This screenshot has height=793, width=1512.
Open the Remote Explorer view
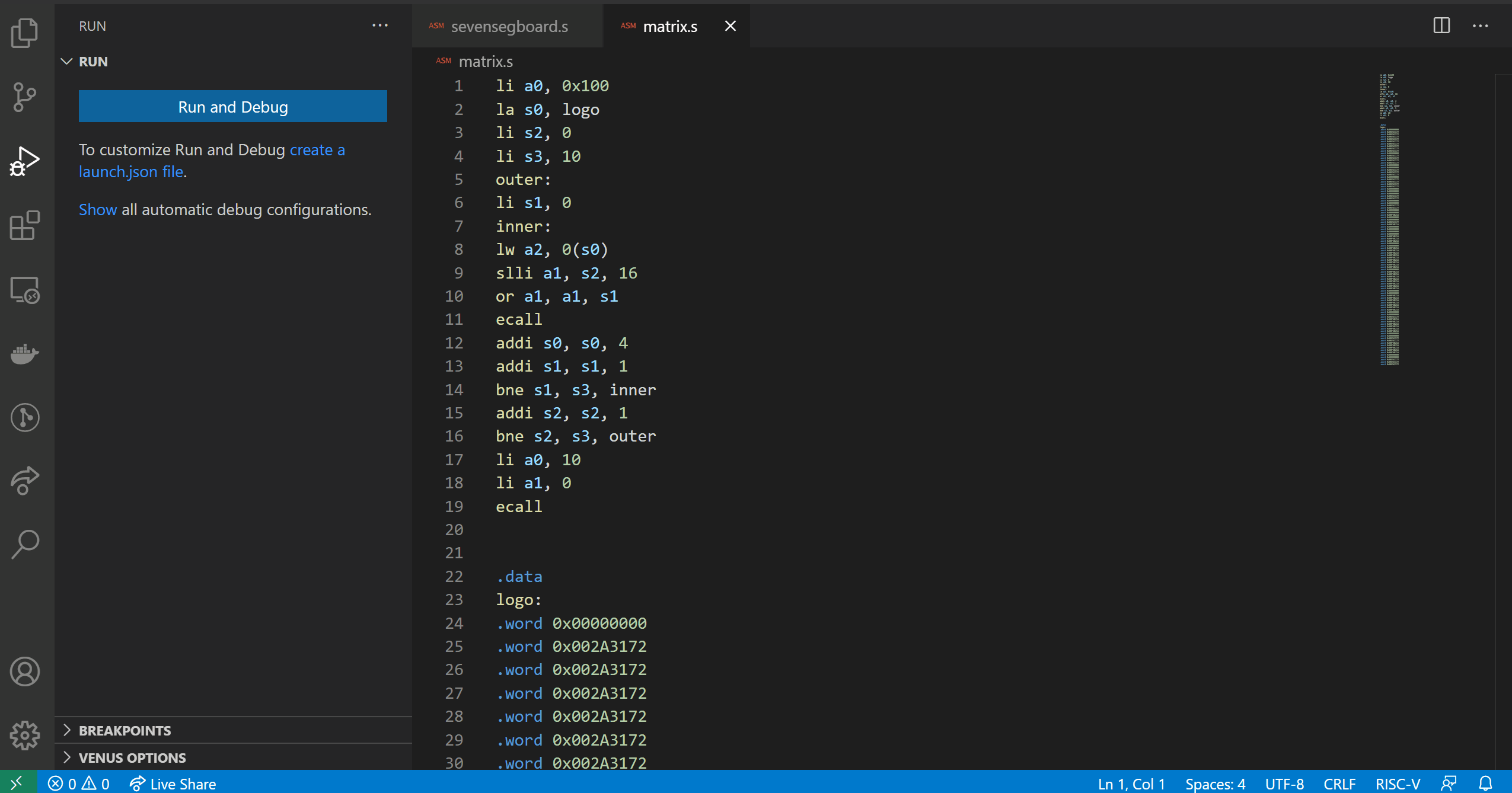(25, 290)
